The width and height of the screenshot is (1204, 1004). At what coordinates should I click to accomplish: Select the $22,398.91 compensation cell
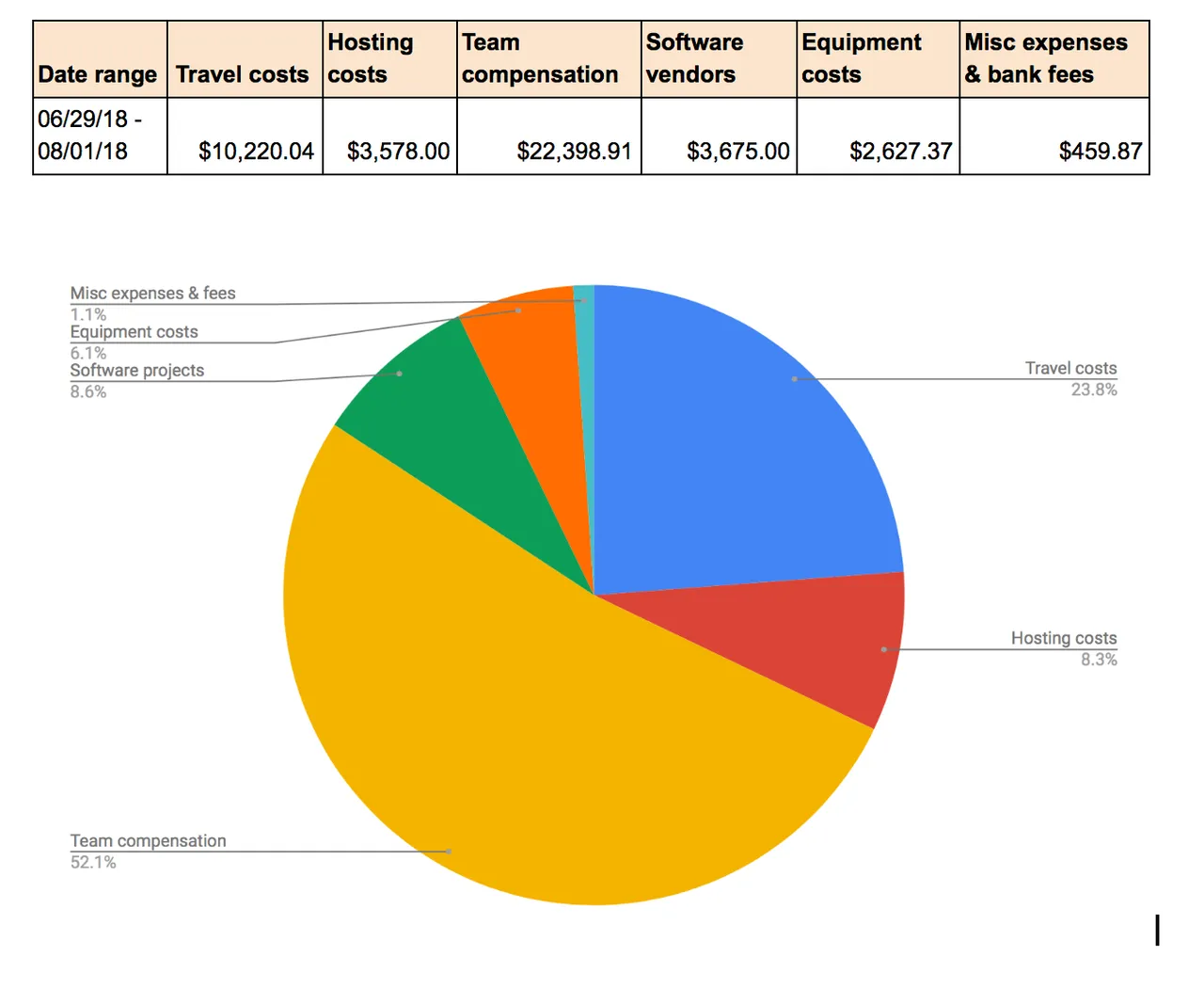point(548,135)
